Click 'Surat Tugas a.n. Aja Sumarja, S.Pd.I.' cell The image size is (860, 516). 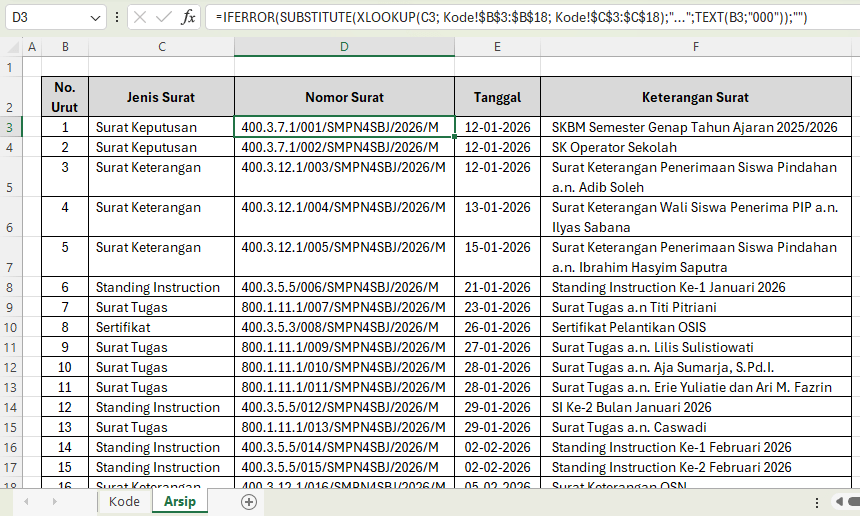coord(695,367)
